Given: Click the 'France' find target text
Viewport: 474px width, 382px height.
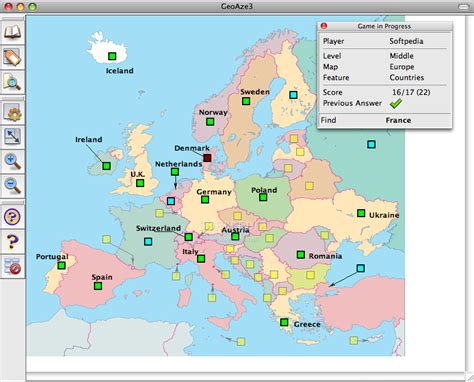Looking at the screenshot, I should [398, 120].
